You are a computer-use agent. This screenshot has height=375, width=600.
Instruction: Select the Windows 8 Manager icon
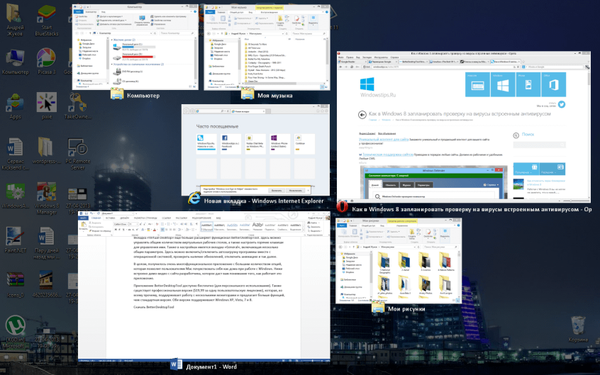point(47,198)
